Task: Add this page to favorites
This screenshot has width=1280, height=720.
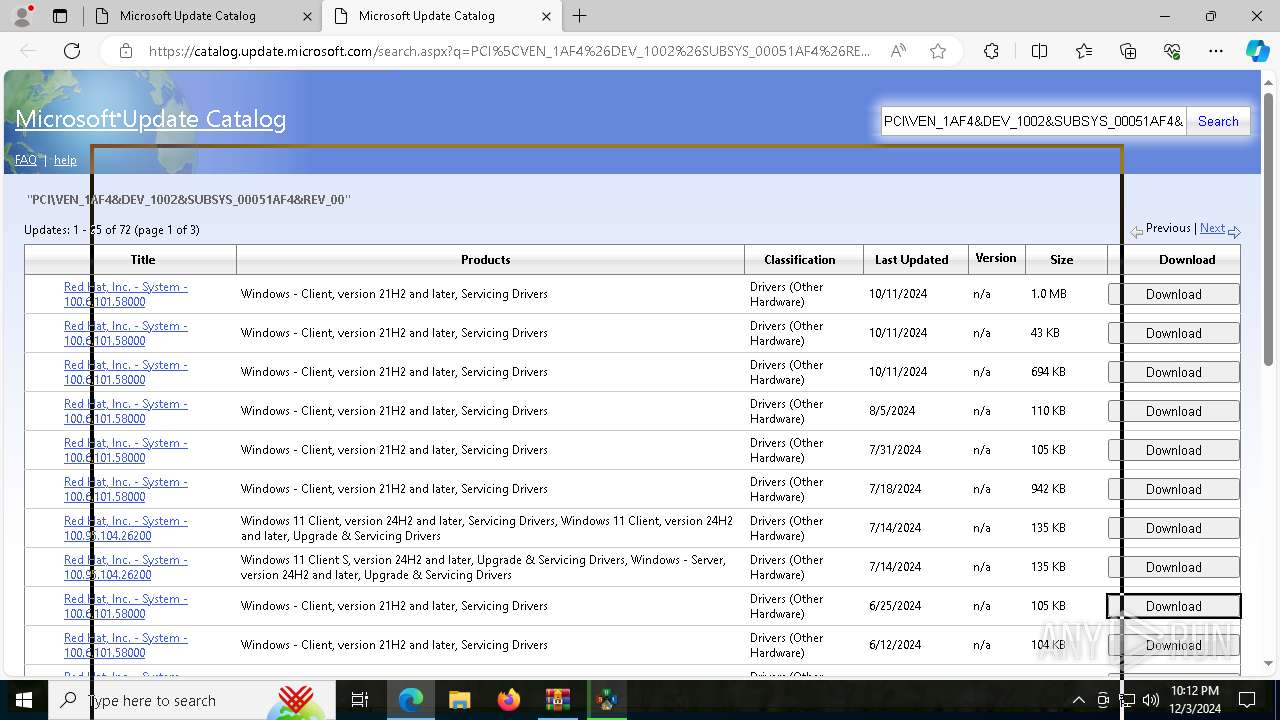Action: [x=937, y=51]
